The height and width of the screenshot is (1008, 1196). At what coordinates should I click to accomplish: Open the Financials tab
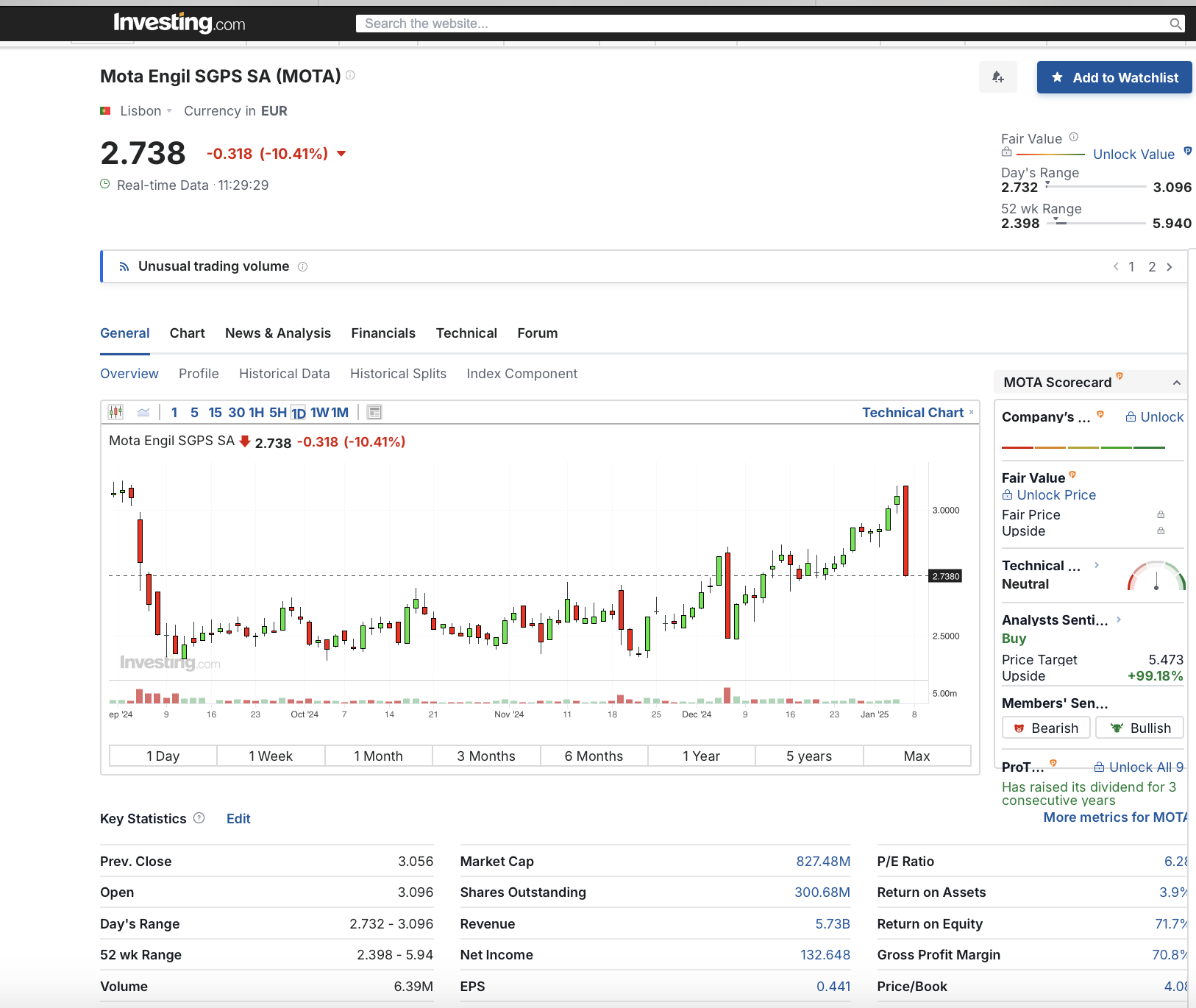383,333
